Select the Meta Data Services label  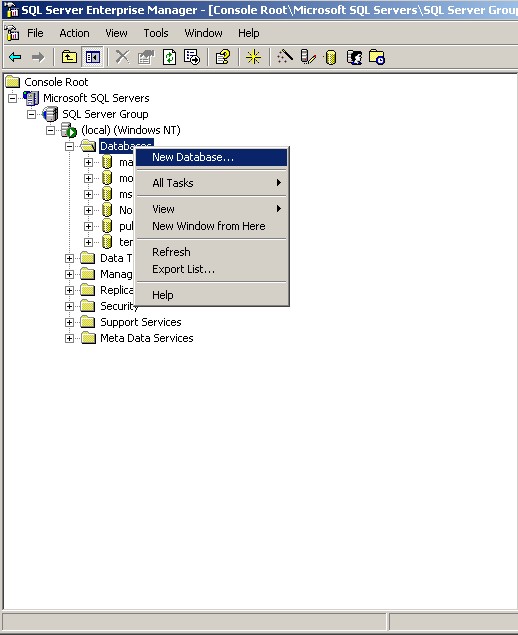tap(147, 338)
